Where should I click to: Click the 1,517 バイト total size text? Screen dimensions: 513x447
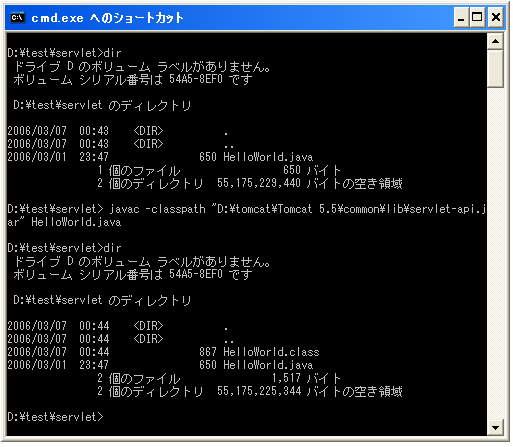click(x=306, y=378)
